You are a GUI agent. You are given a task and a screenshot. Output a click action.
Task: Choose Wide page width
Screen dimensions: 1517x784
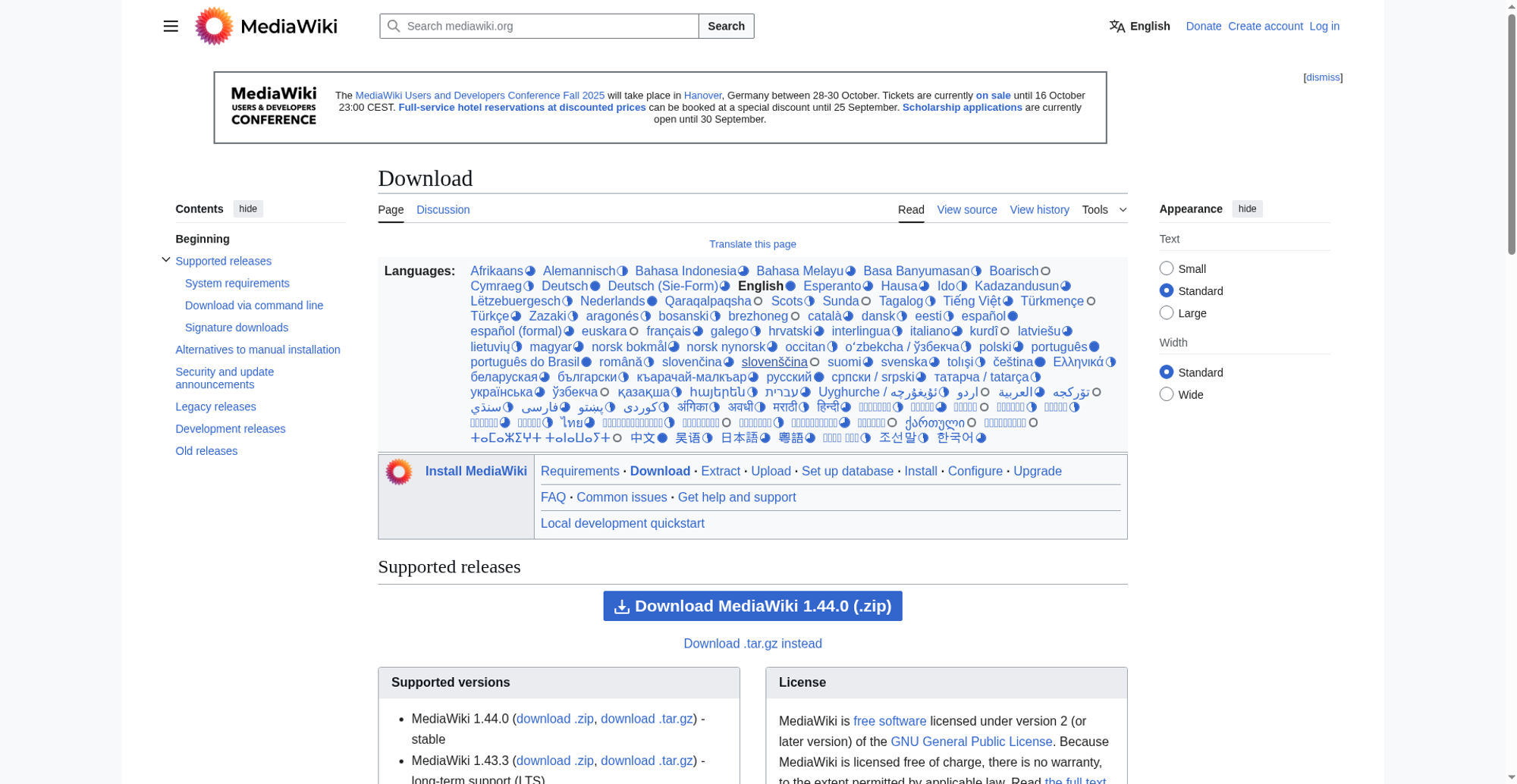click(x=1167, y=394)
